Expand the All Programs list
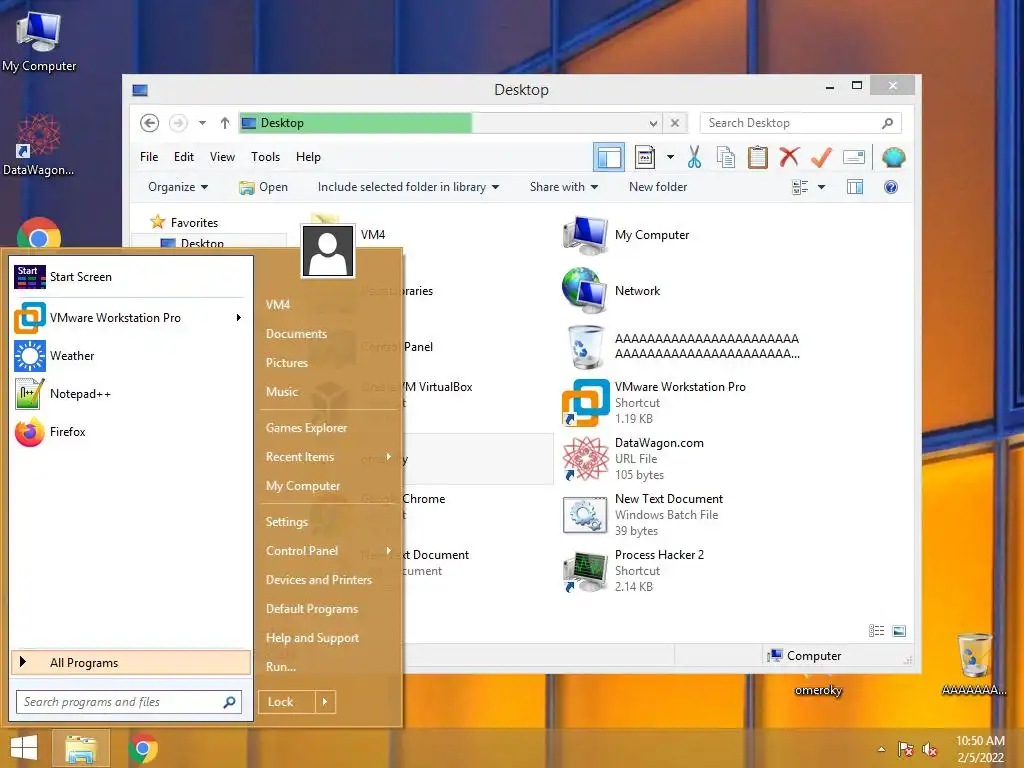The image size is (1024, 768). pos(131,662)
